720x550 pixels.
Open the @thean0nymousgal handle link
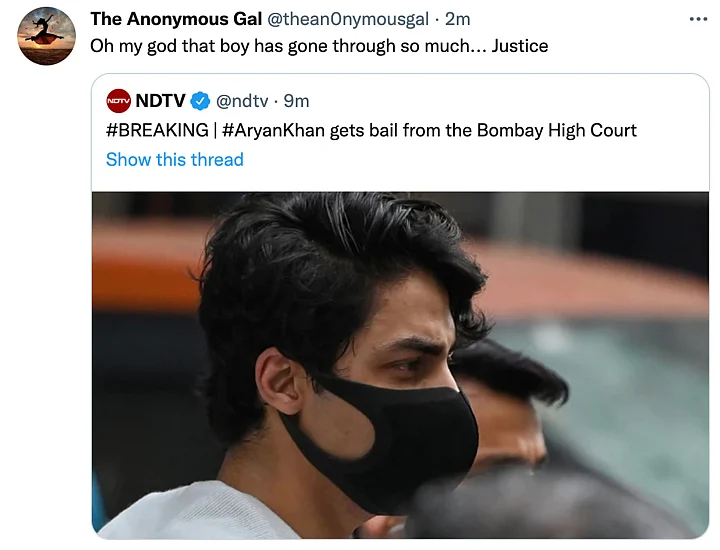pyautogui.click(x=348, y=19)
